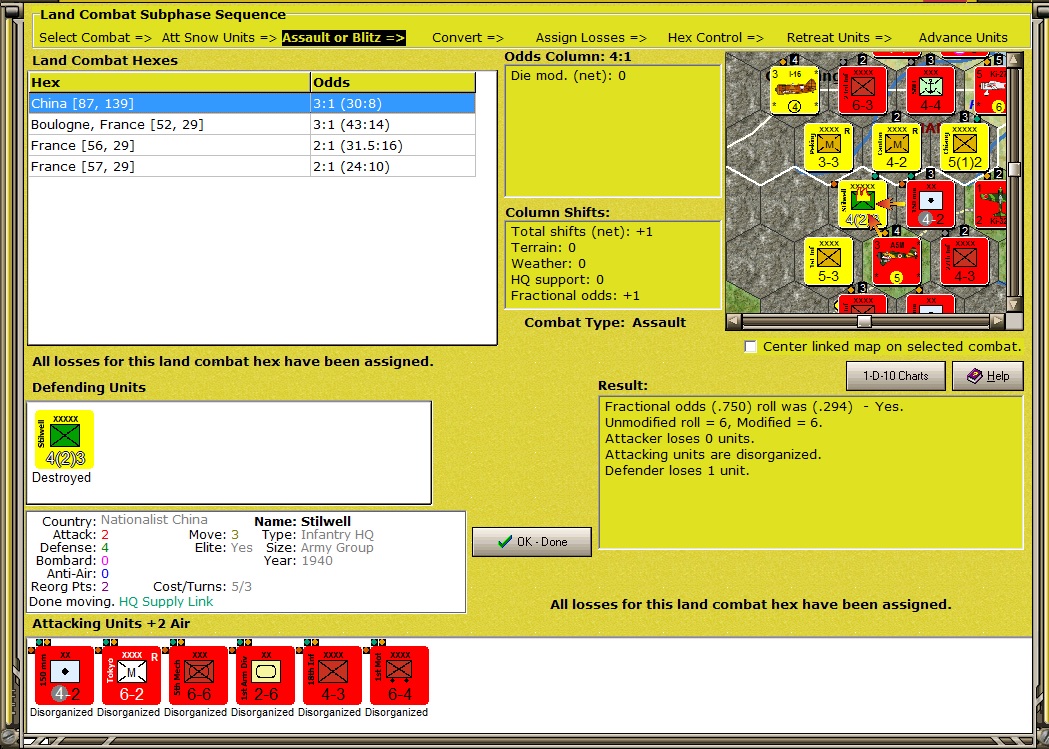Select the A5M fighter counter on the map
This screenshot has height=749, width=1049.
pyautogui.click(x=896, y=261)
